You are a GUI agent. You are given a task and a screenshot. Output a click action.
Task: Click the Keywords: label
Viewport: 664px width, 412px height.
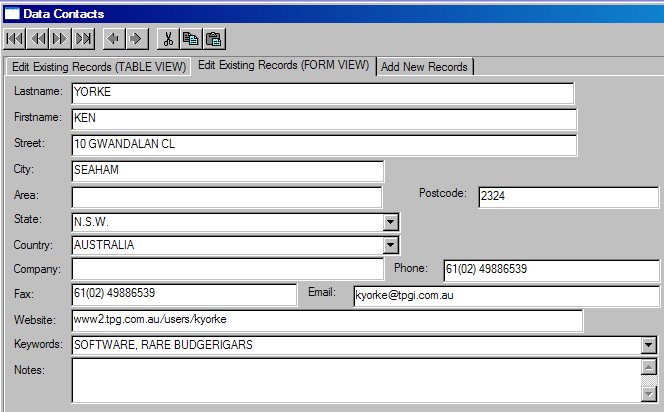(x=38, y=344)
